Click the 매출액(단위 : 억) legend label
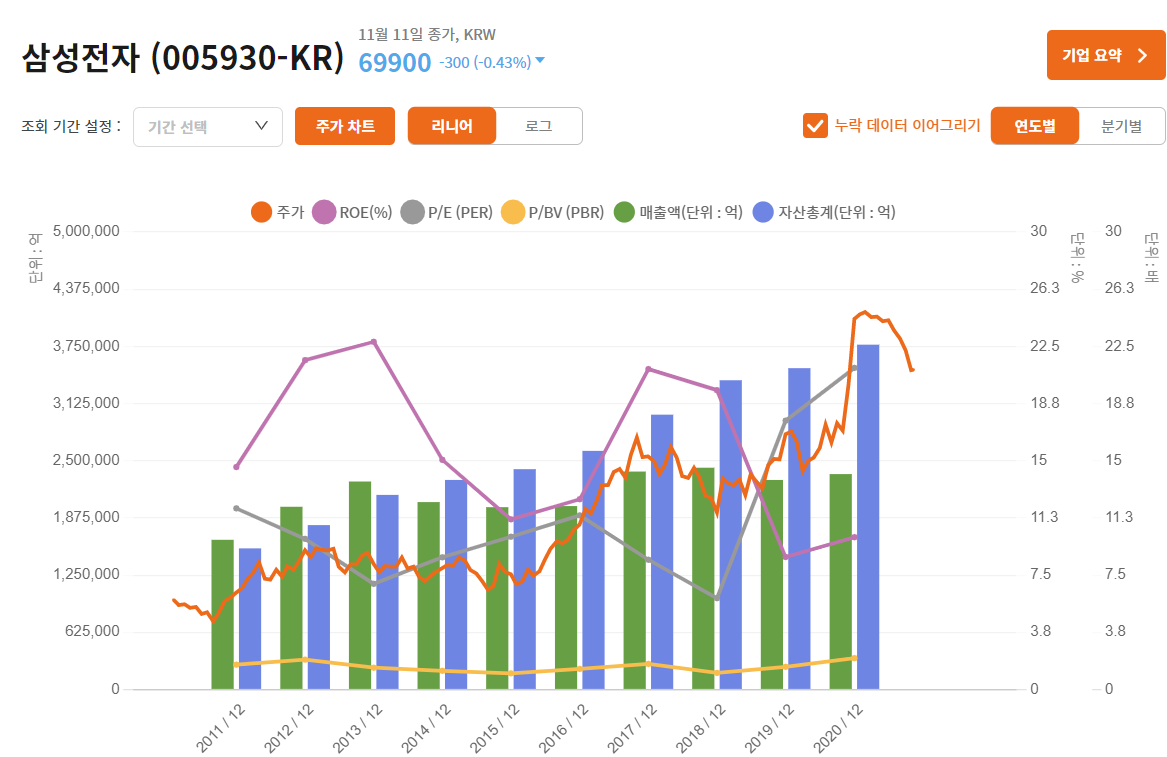 tap(691, 213)
